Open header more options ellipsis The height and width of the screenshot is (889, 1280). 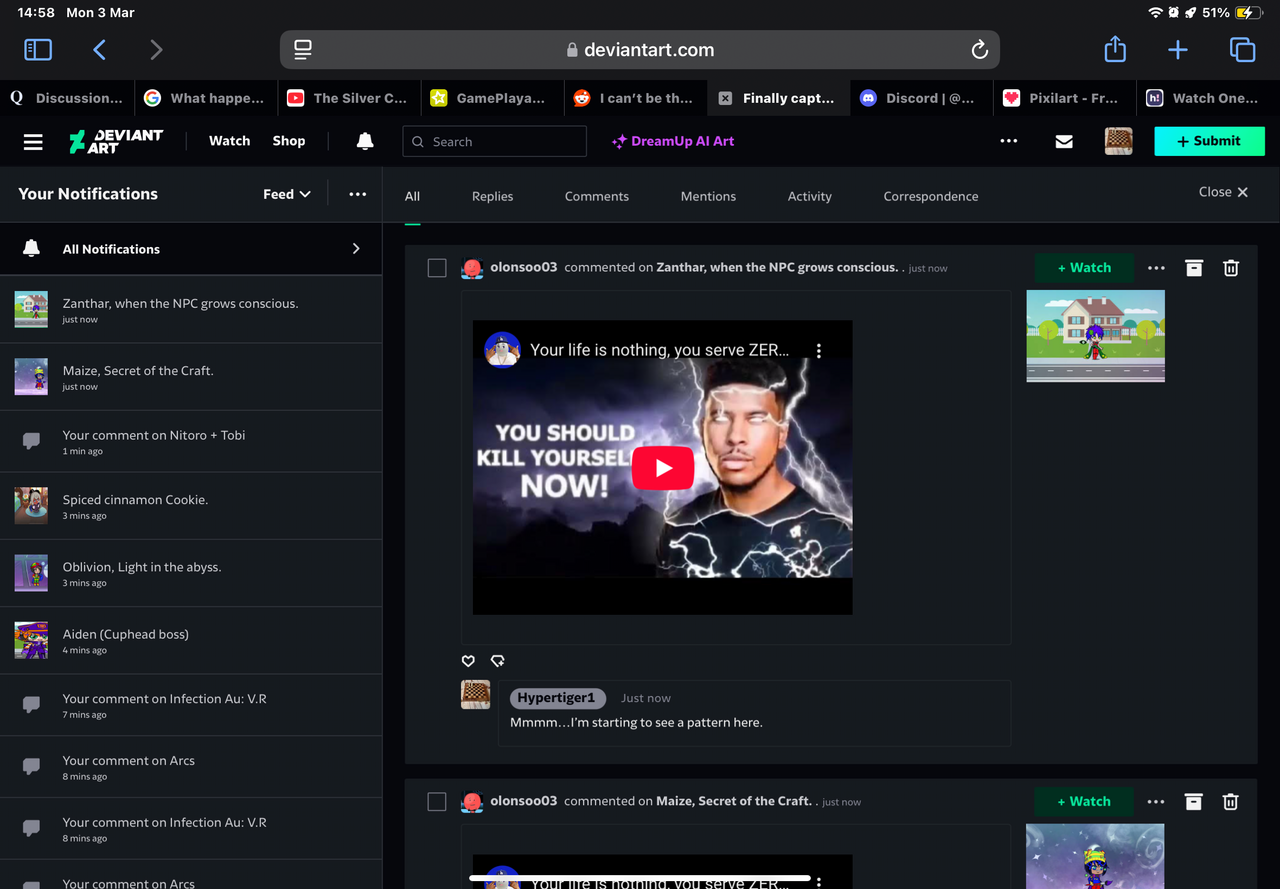tap(1009, 141)
